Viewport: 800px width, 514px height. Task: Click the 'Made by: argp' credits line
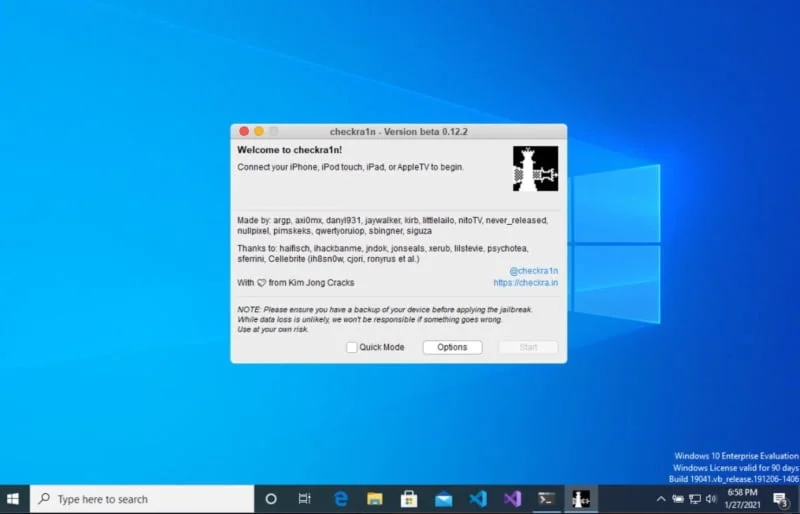point(392,226)
